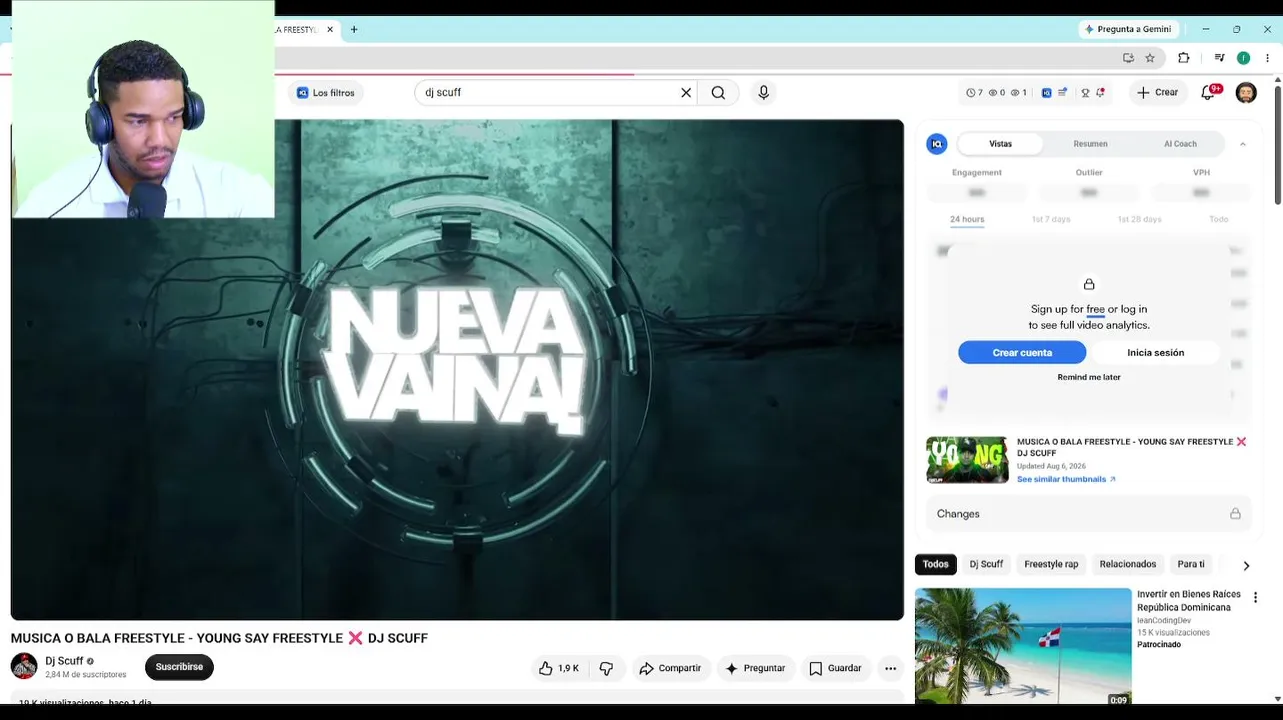Submit search with magnifying glass icon

click(718, 93)
